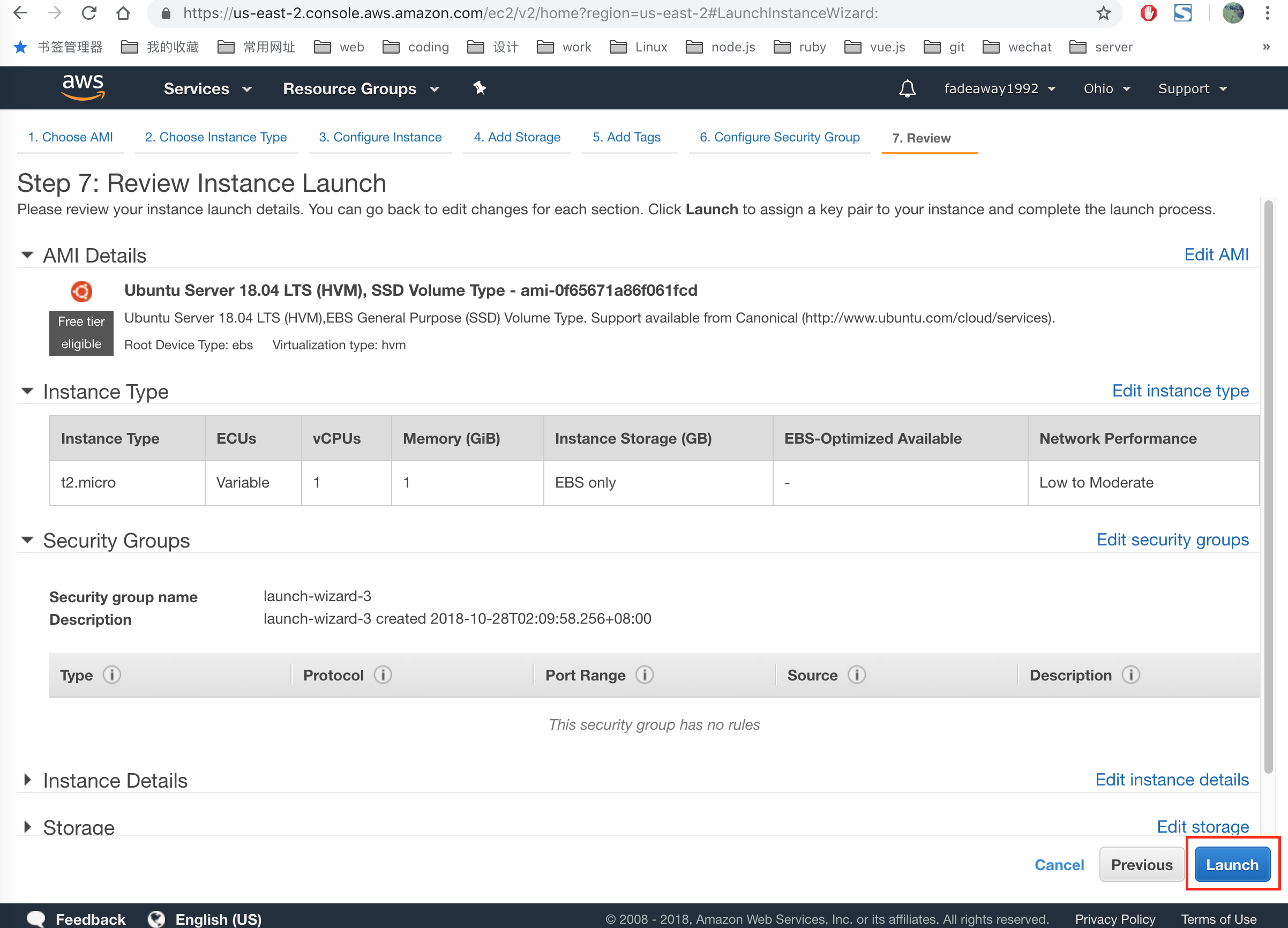Screen dimensions: 1288x928
Task: Click the pin shortcut icon in navbar
Action: click(480, 88)
